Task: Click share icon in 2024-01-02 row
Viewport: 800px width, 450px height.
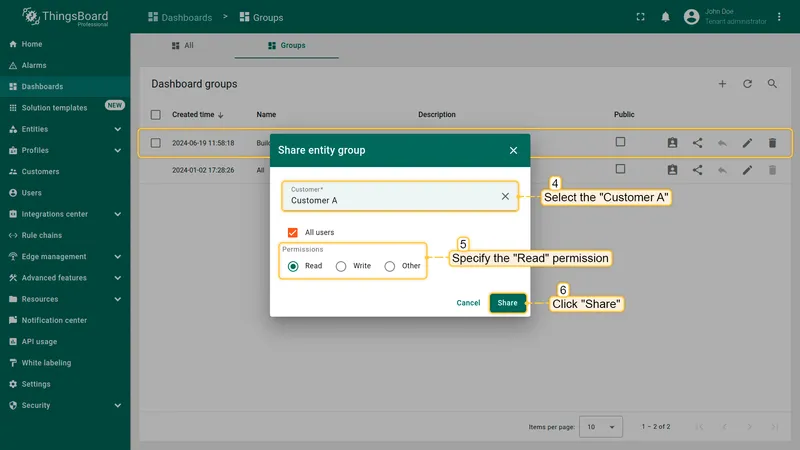Action: pos(697,170)
